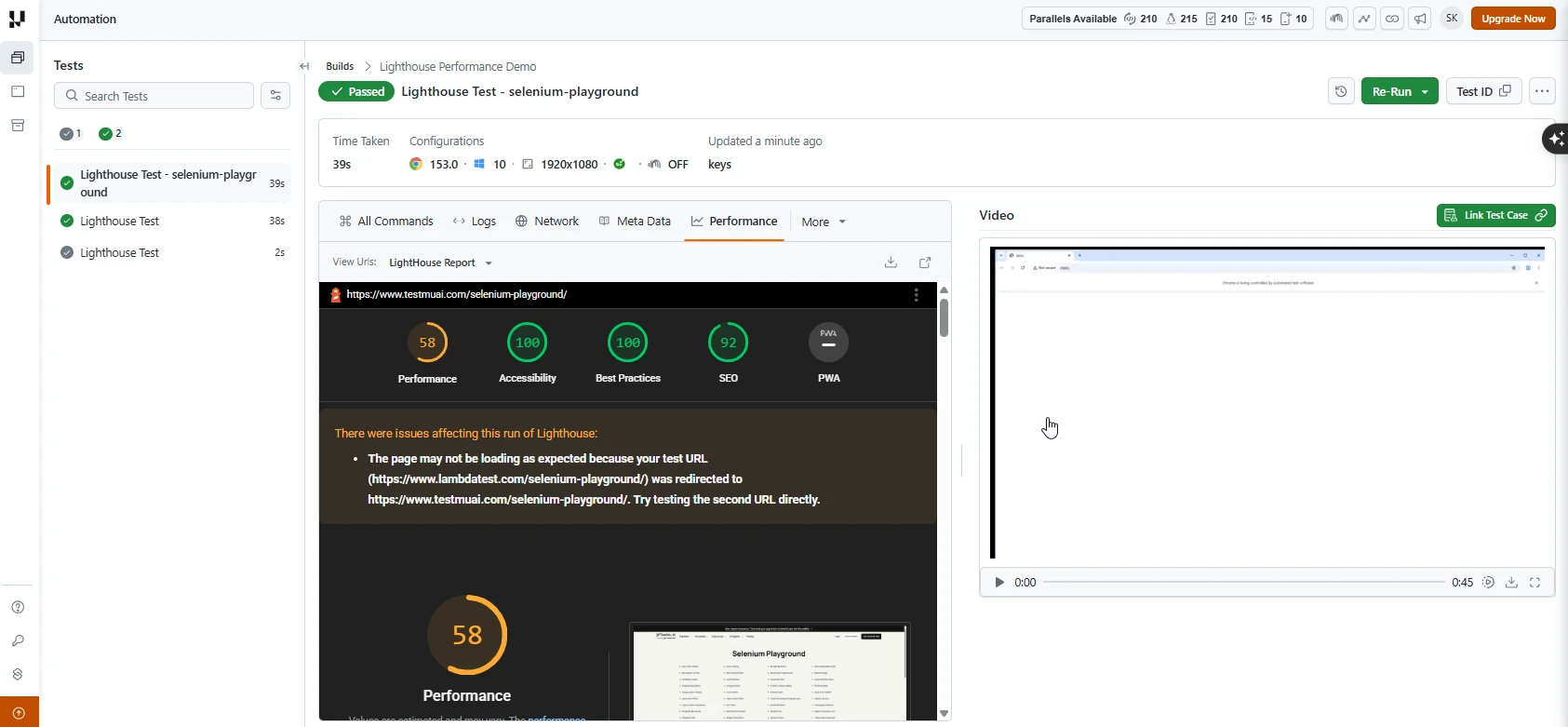Copy the Test ID

coord(1483,91)
